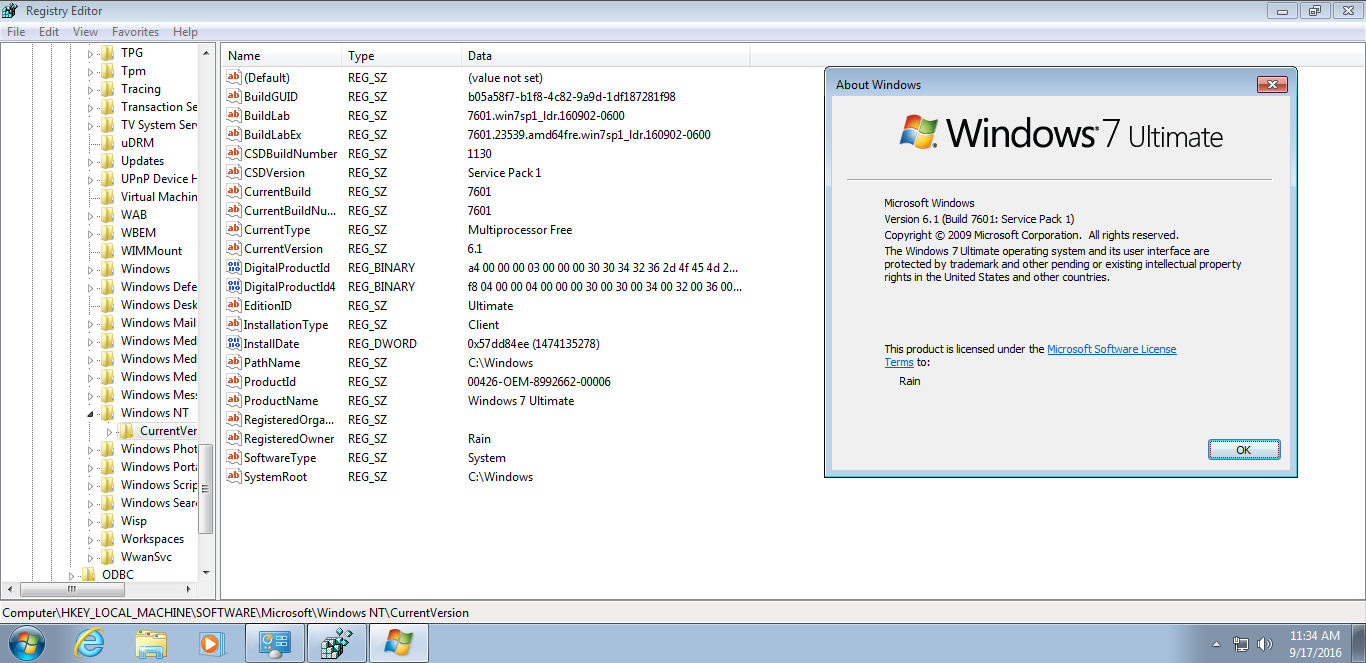Expand the Wisp key arrow

tap(90, 521)
